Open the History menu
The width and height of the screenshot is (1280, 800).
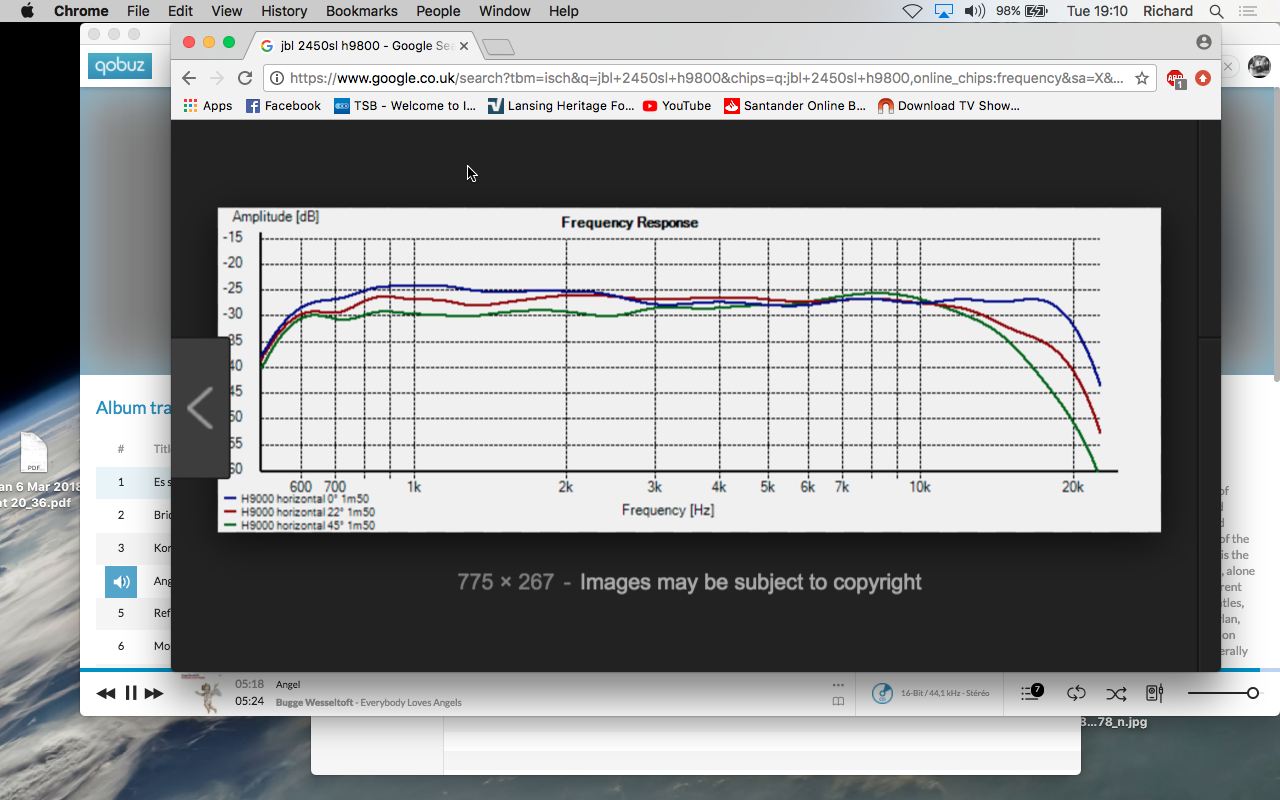pos(284,11)
